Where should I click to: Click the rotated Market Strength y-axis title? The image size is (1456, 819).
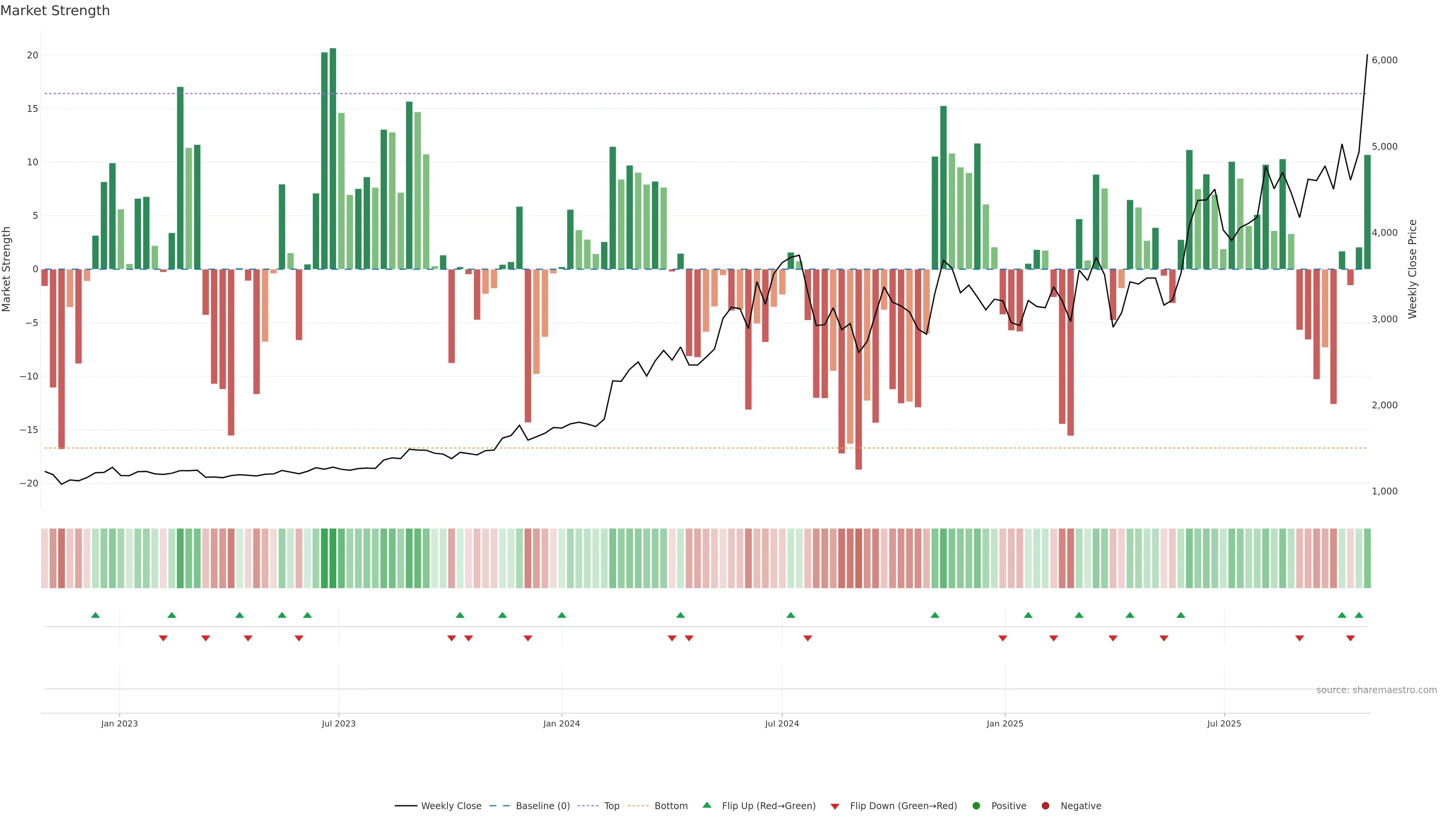tap(7, 269)
